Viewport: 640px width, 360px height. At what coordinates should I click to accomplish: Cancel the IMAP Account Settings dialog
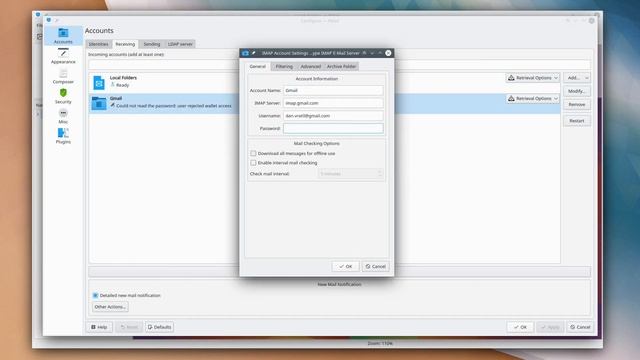[x=376, y=266]
